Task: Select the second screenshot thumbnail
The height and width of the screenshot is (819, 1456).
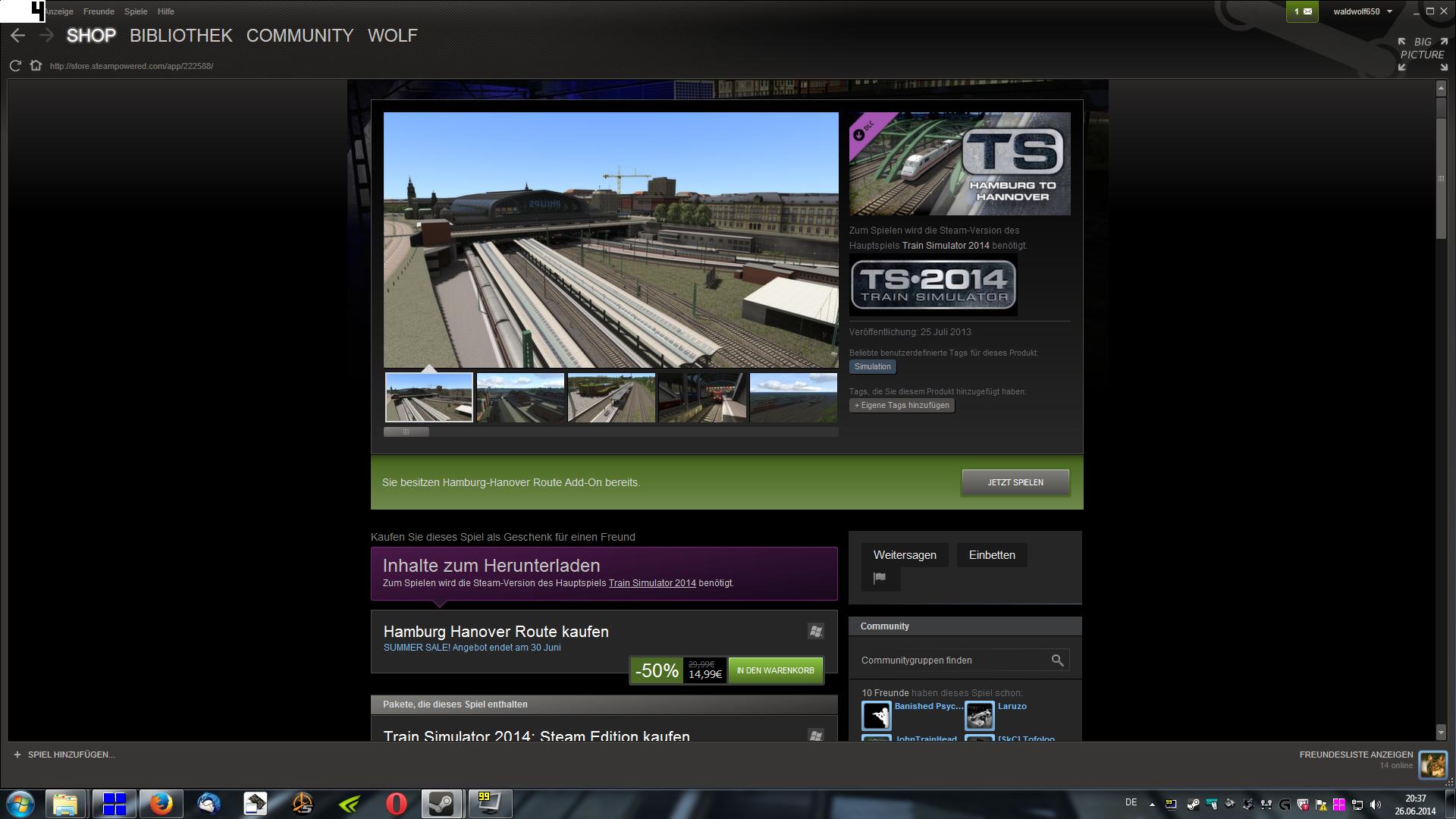Action: 520,397
